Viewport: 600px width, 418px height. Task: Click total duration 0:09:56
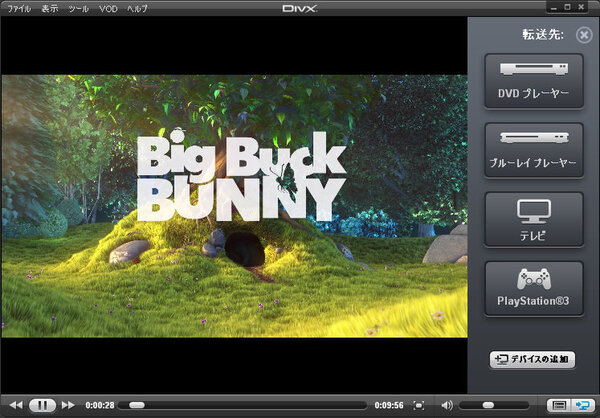[389, 405]
